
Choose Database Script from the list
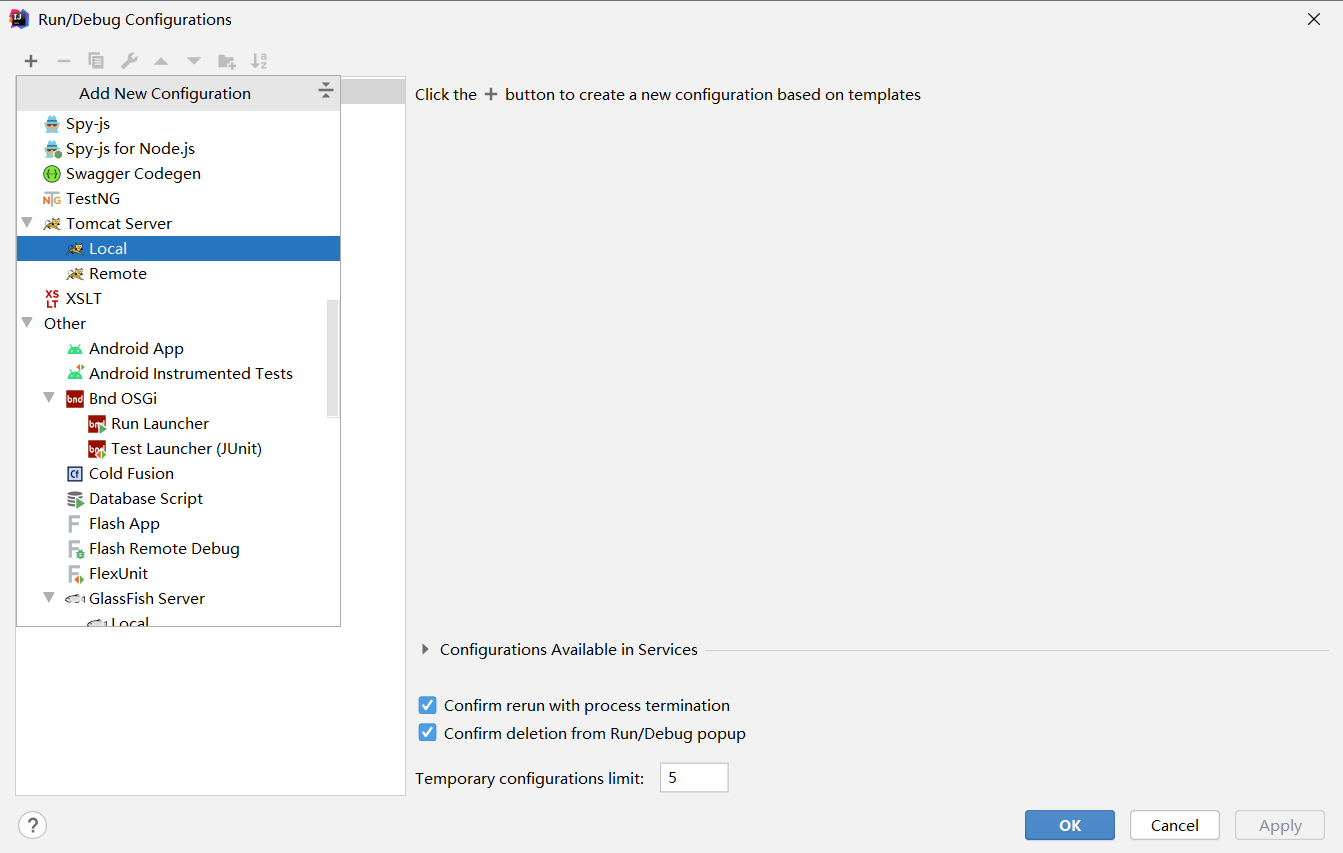(145, 499)
